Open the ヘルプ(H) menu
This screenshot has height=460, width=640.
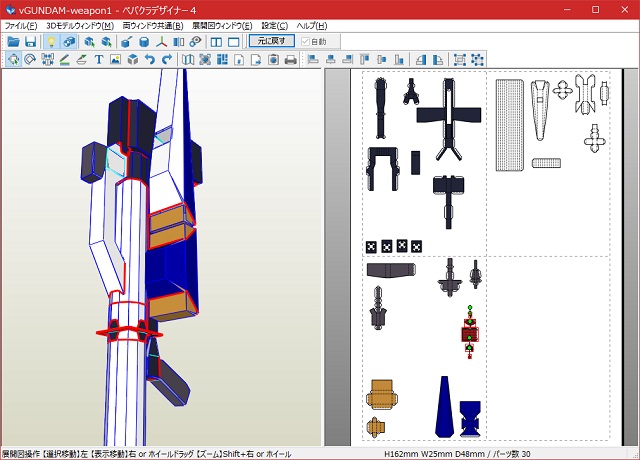point(312,26)
